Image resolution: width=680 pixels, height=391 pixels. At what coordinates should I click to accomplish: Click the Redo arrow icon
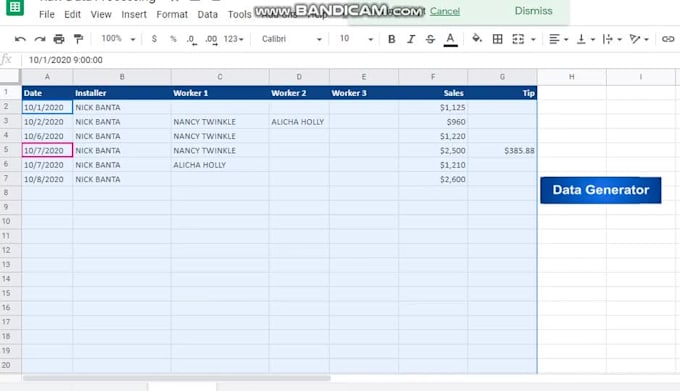(40, 39)
